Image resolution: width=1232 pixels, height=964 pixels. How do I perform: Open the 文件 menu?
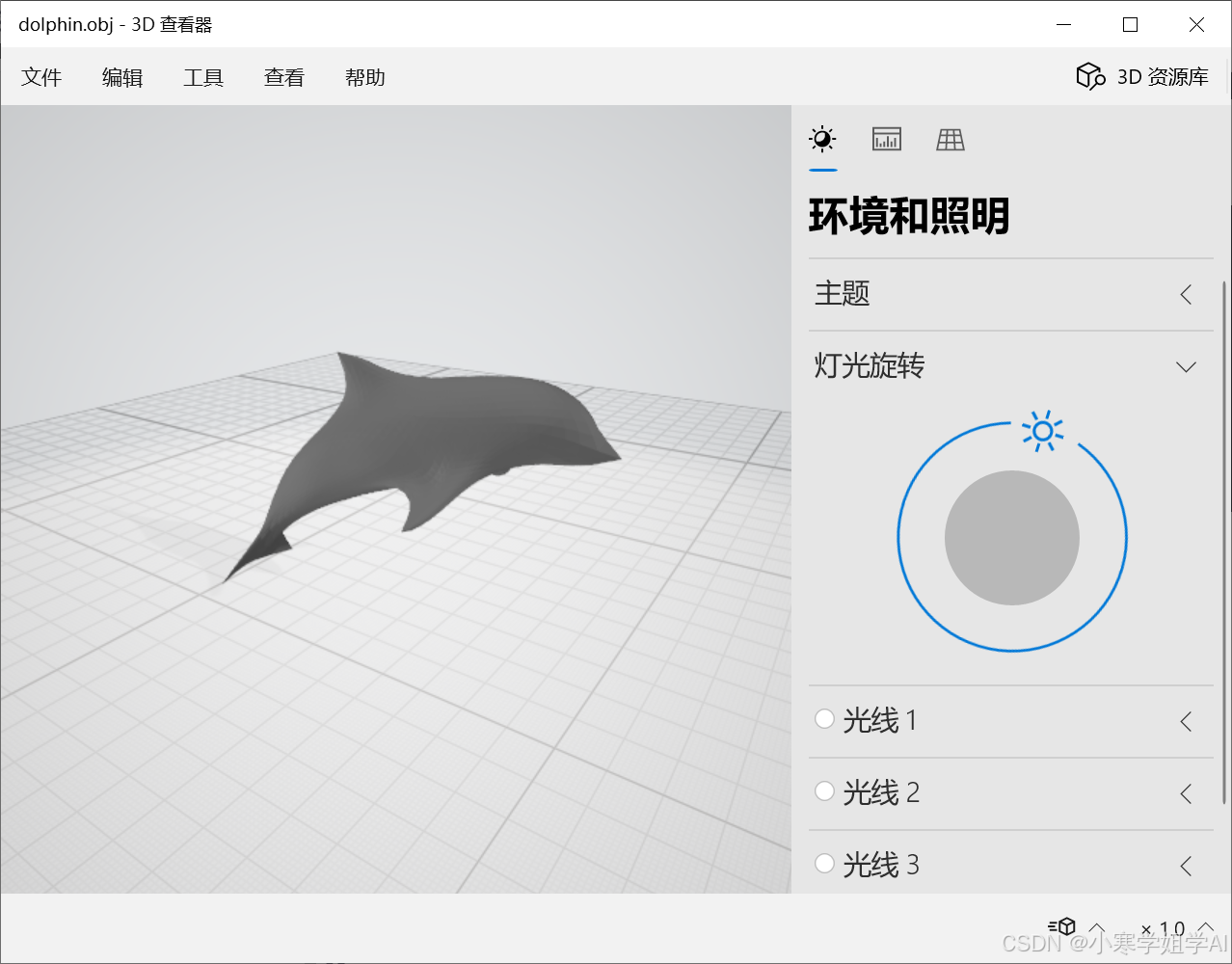click(x=41, y=77)
